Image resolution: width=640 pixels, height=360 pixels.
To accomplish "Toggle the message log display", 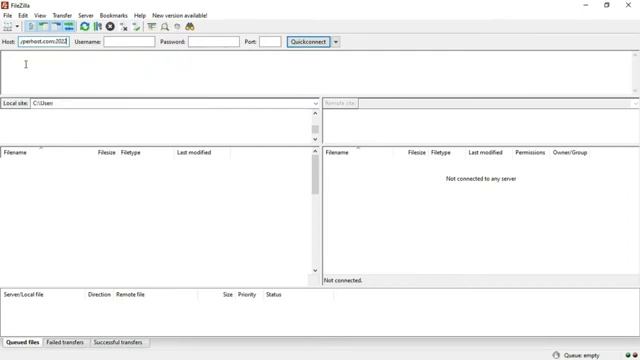I will [x=31, y=27].
